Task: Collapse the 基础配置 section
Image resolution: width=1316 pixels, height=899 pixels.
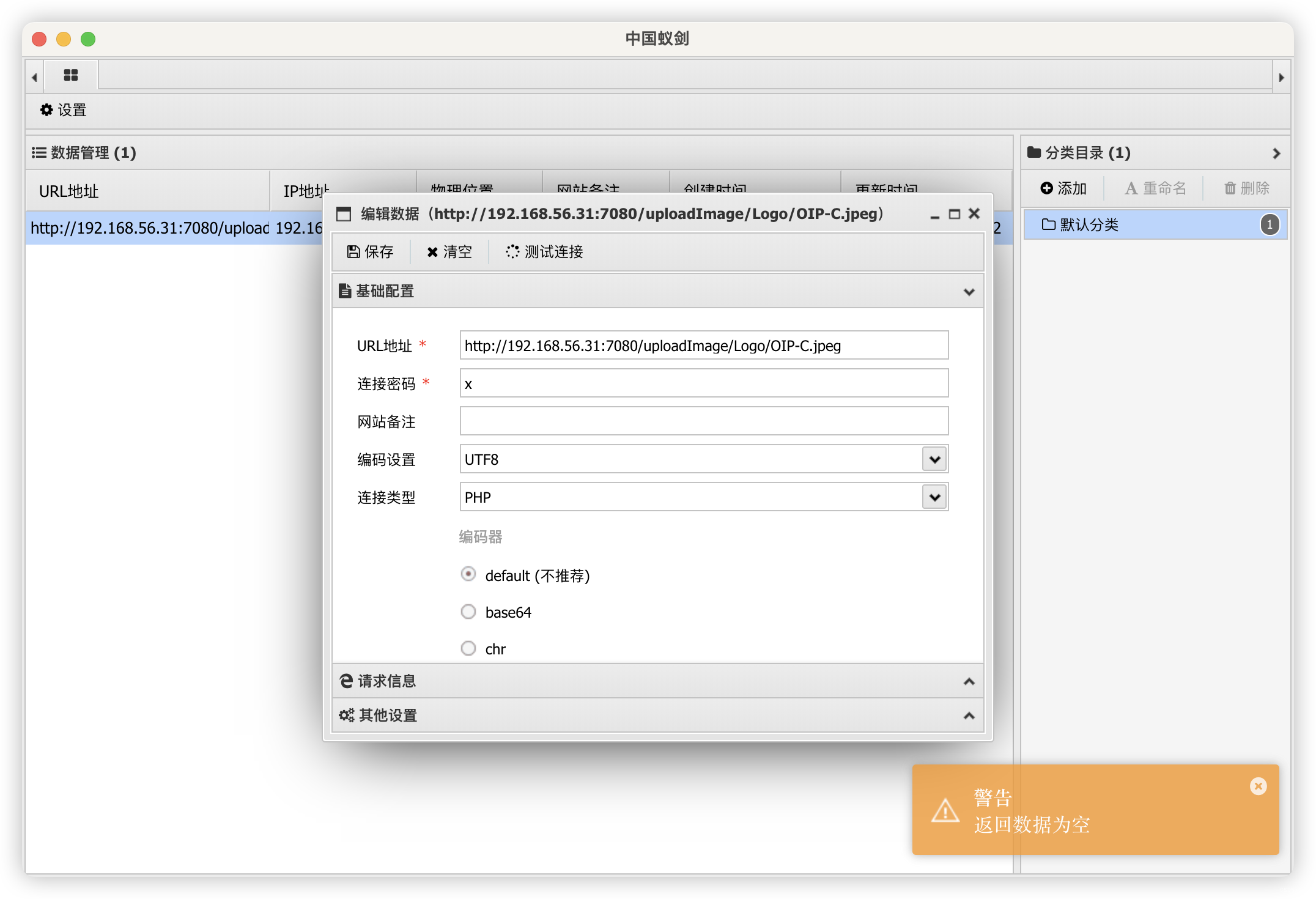Action: (657, 291)
